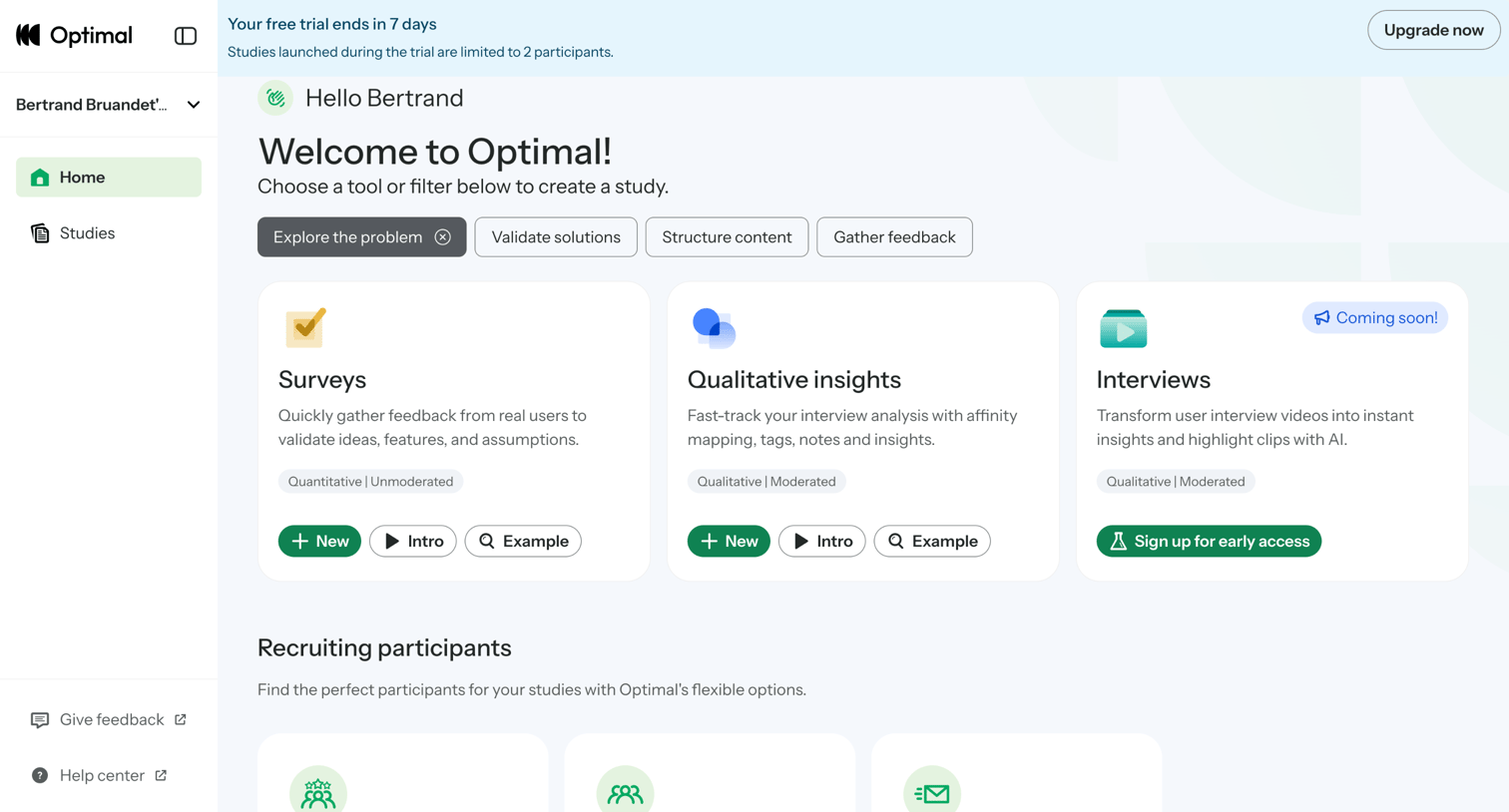The image size is (1509, 812).
Task: Select the Structure content filter
Action: [727, 237]
